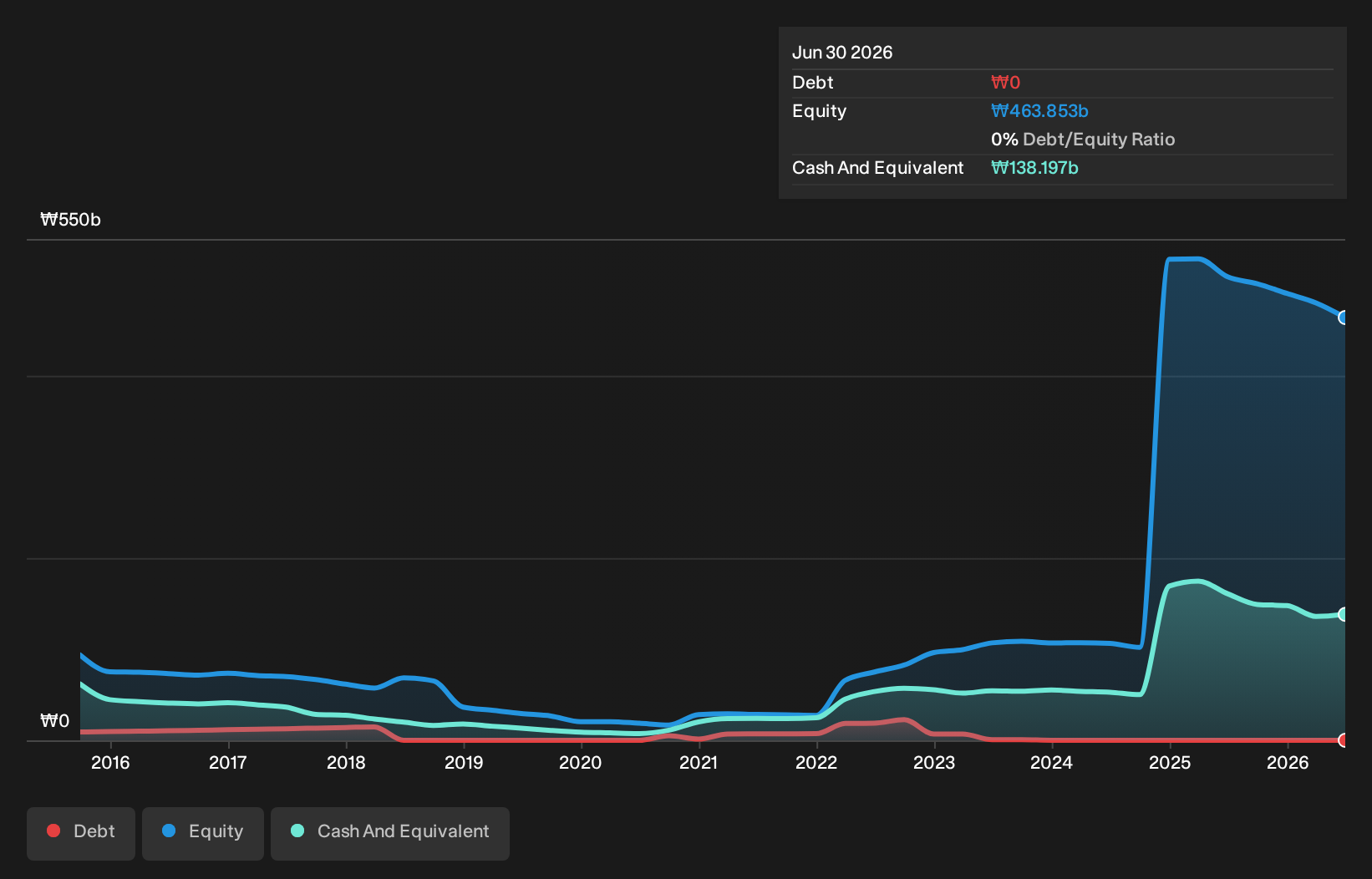The image size is (1372, 879).
Task: Click the Debt row label in tooltip
Action: coord(813,83)
